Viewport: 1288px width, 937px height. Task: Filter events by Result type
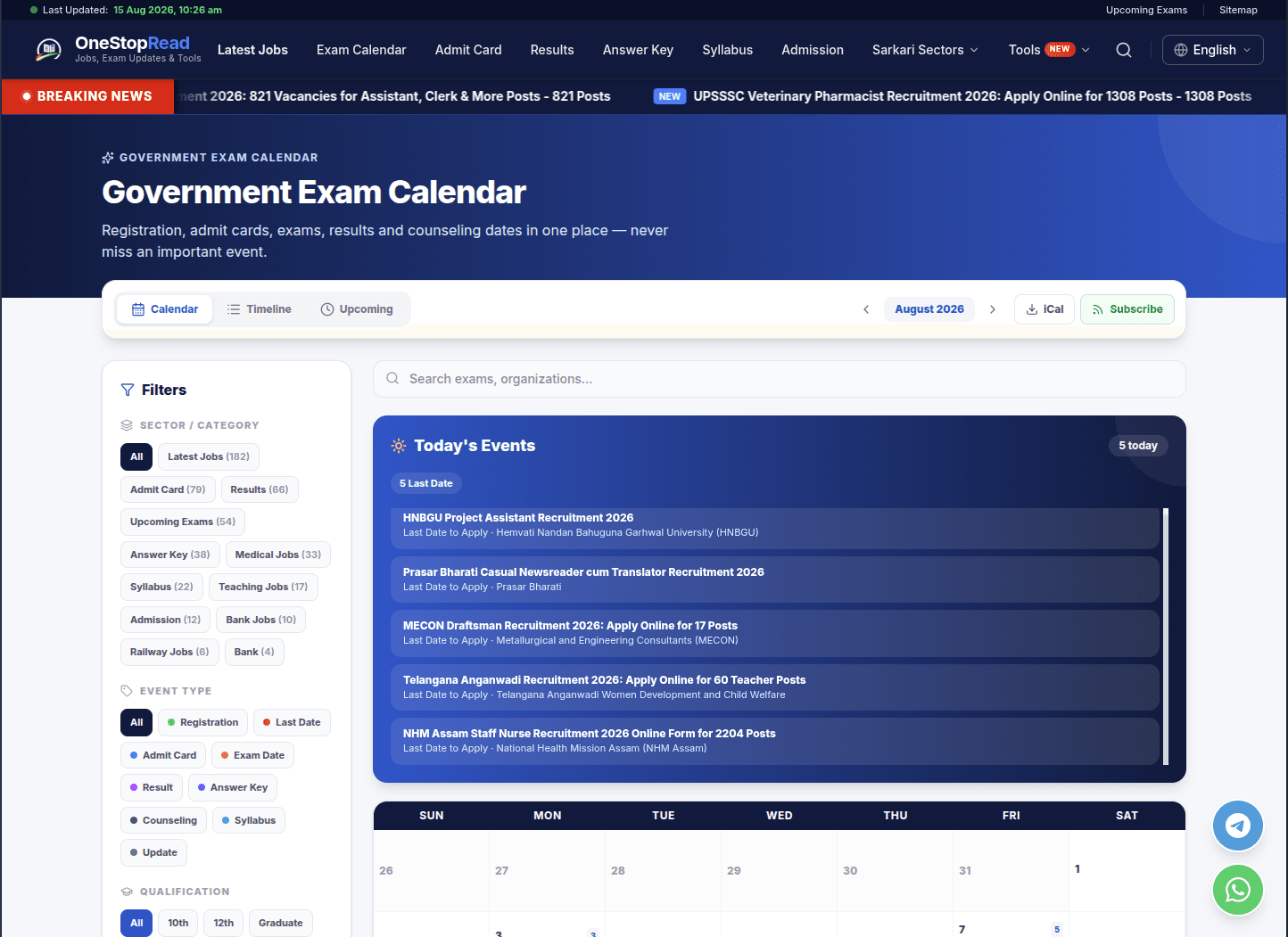tap(152, 787)
